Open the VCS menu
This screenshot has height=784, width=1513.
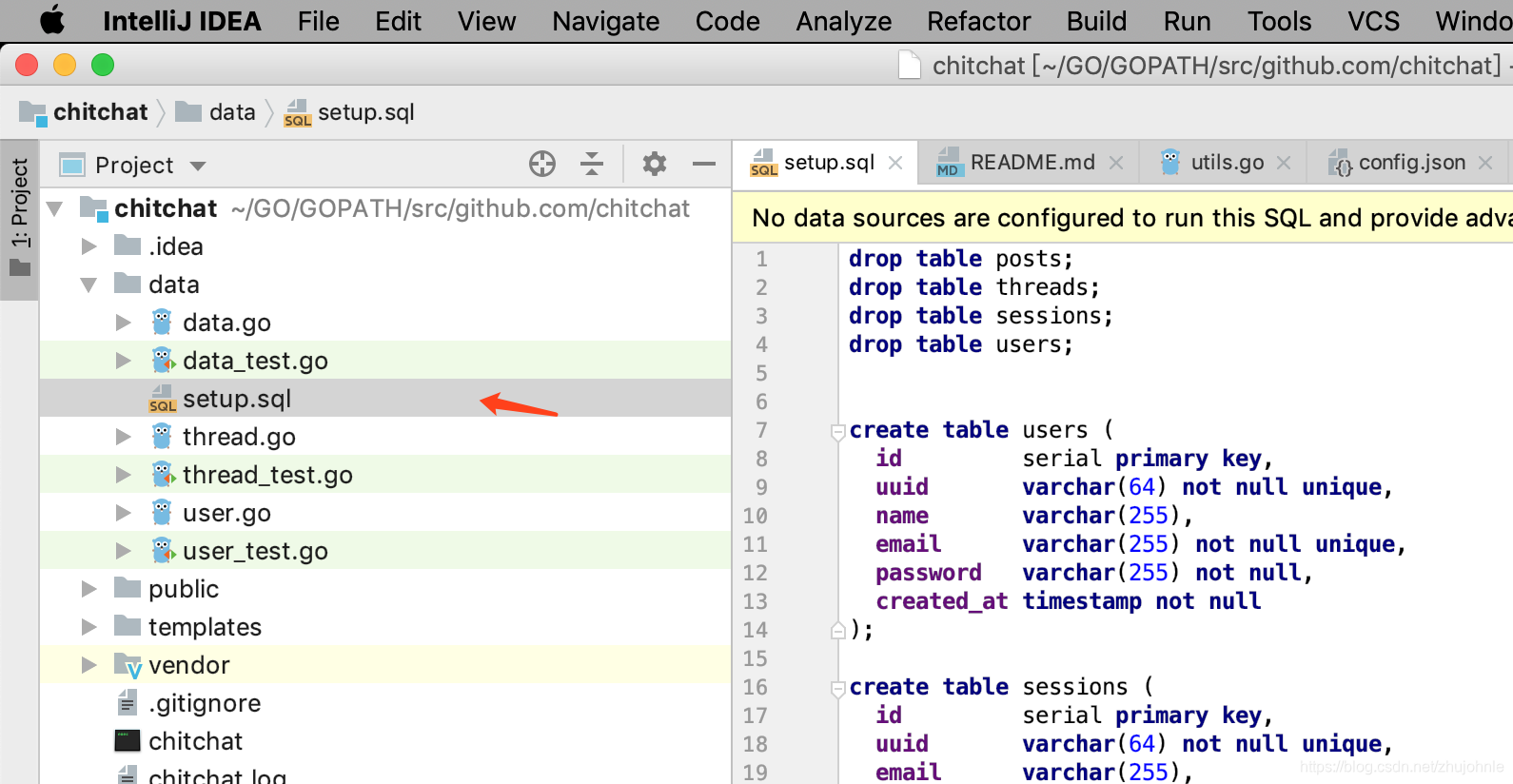1373,21
